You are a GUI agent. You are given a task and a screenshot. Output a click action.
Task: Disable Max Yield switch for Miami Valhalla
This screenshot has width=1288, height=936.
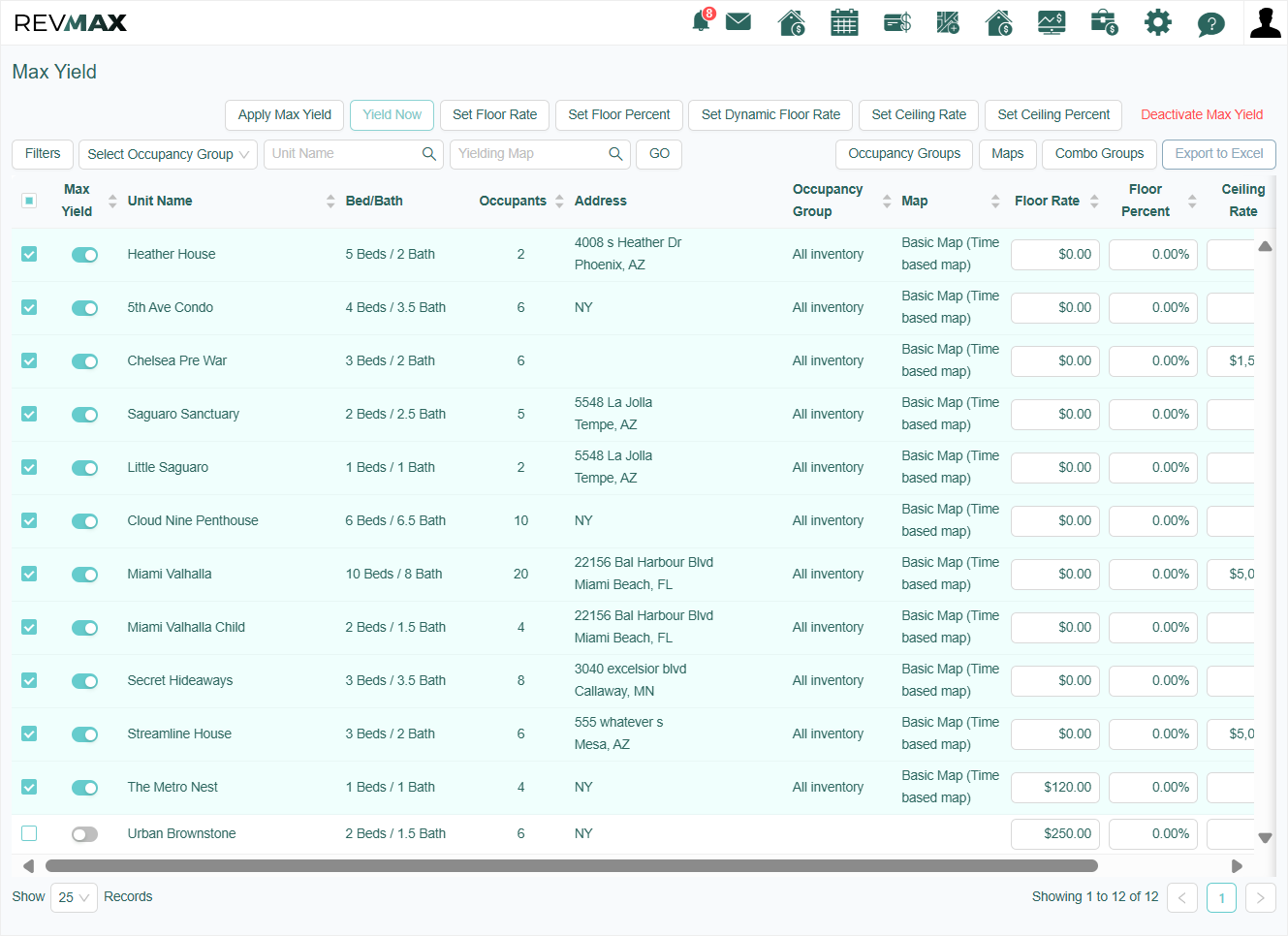84,575
